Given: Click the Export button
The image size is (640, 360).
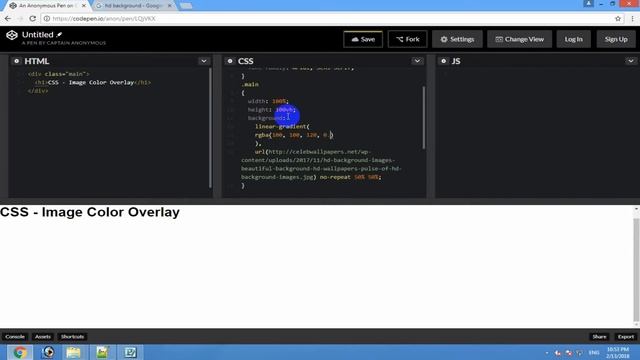Looking at the screenshot, I should coord(626,337).
